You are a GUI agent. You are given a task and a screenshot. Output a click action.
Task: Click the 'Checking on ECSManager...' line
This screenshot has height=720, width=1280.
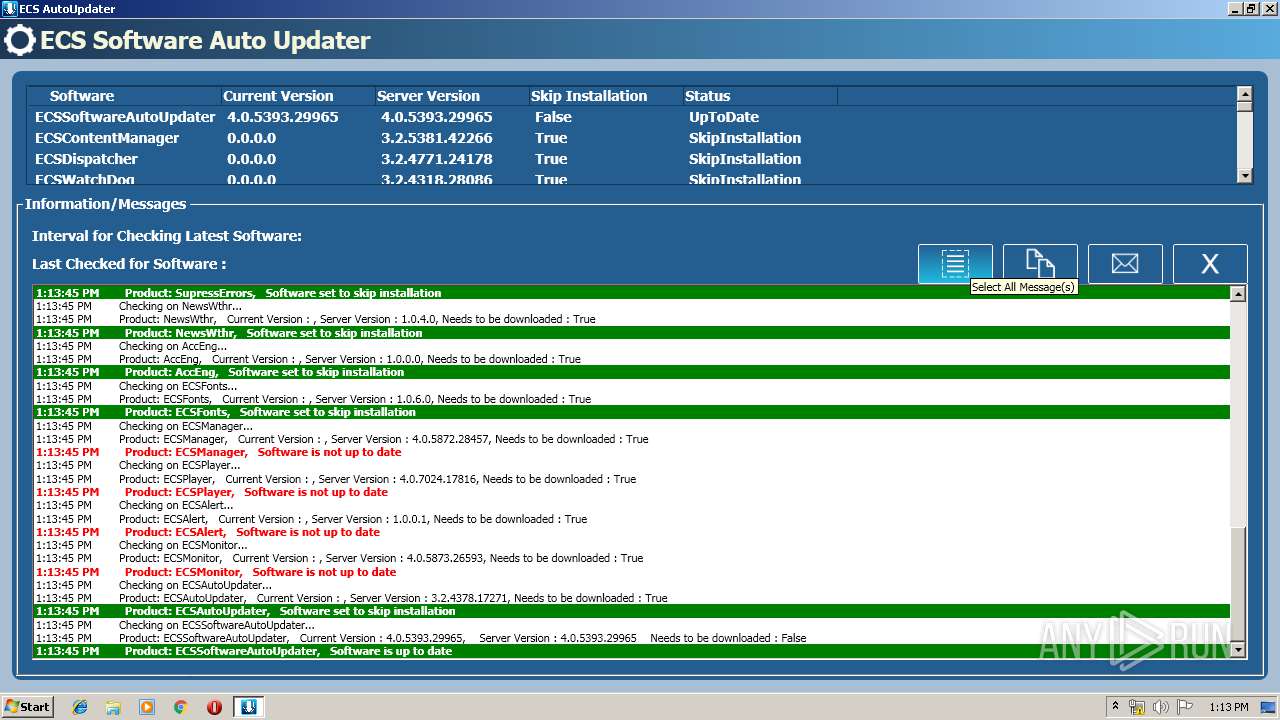[632, 426]
